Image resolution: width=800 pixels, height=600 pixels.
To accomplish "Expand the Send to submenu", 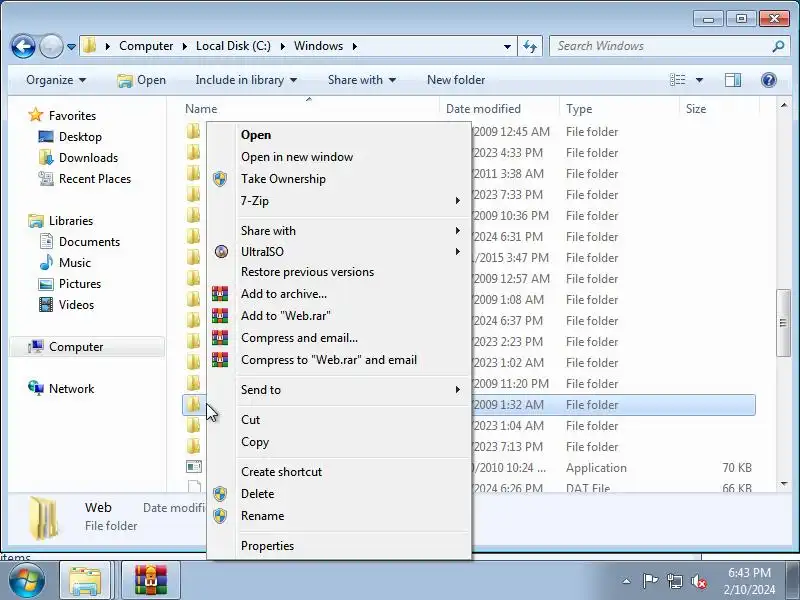I will (338, 390).
